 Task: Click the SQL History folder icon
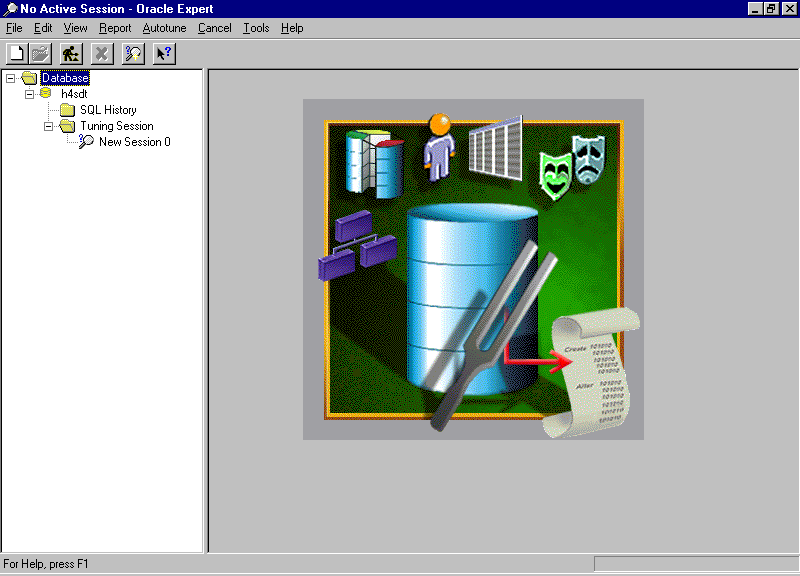(67, 110)
